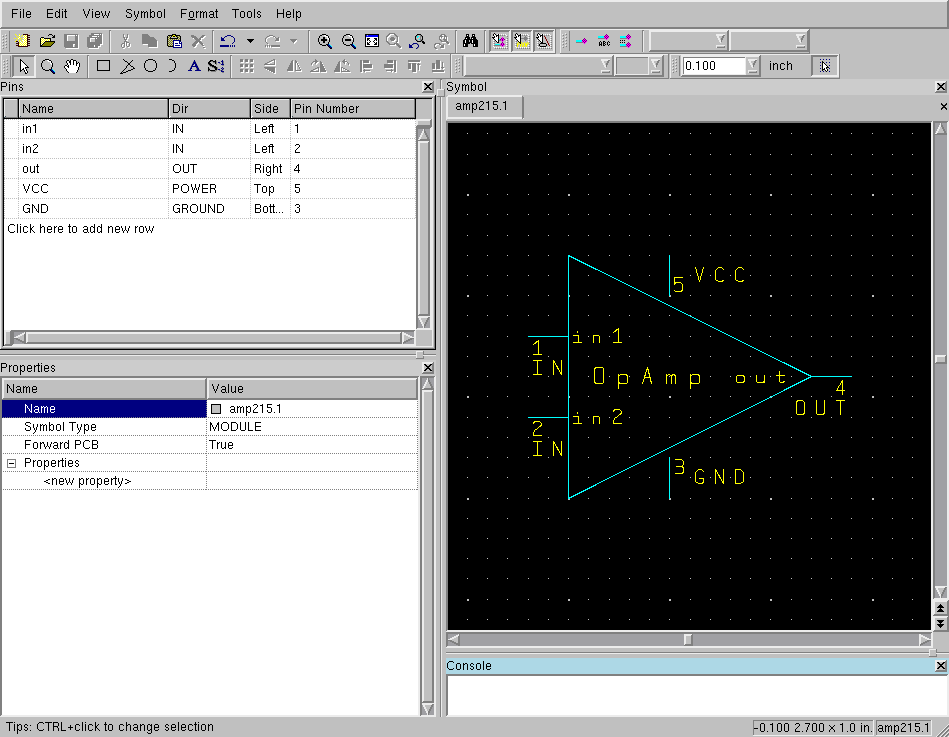Viewport: 949px width, 737px height.
Task: Click the <new property> entry
Action: click(x=87, y=481)
